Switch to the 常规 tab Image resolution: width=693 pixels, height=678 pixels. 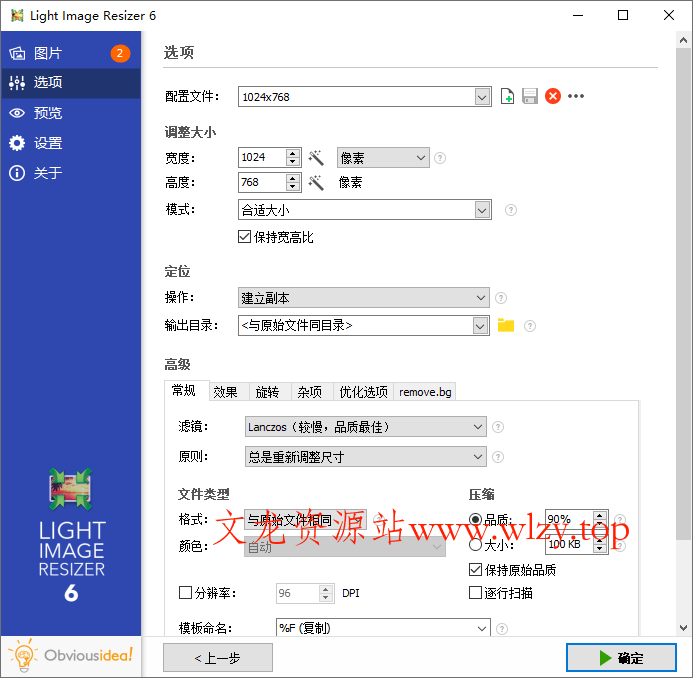(x=186, y=391)
